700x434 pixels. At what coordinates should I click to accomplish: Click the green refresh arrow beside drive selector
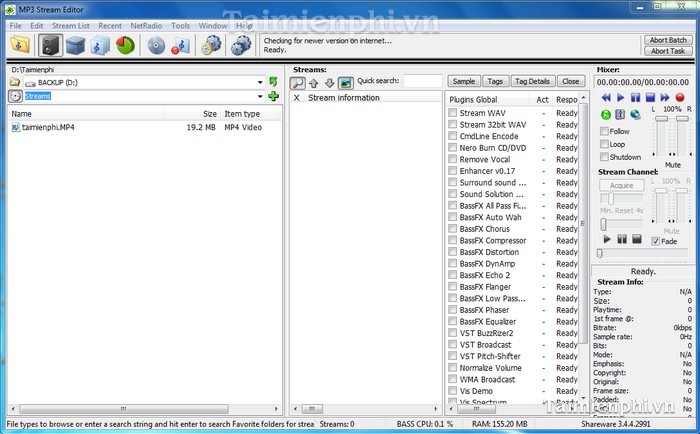point(273,82)
